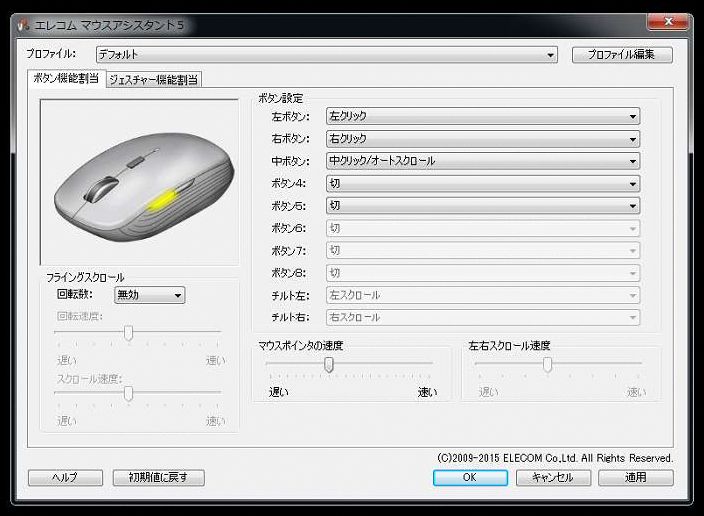
Task: Click the 回転速度 slider thumb
Action: click(x=128, y=333)
